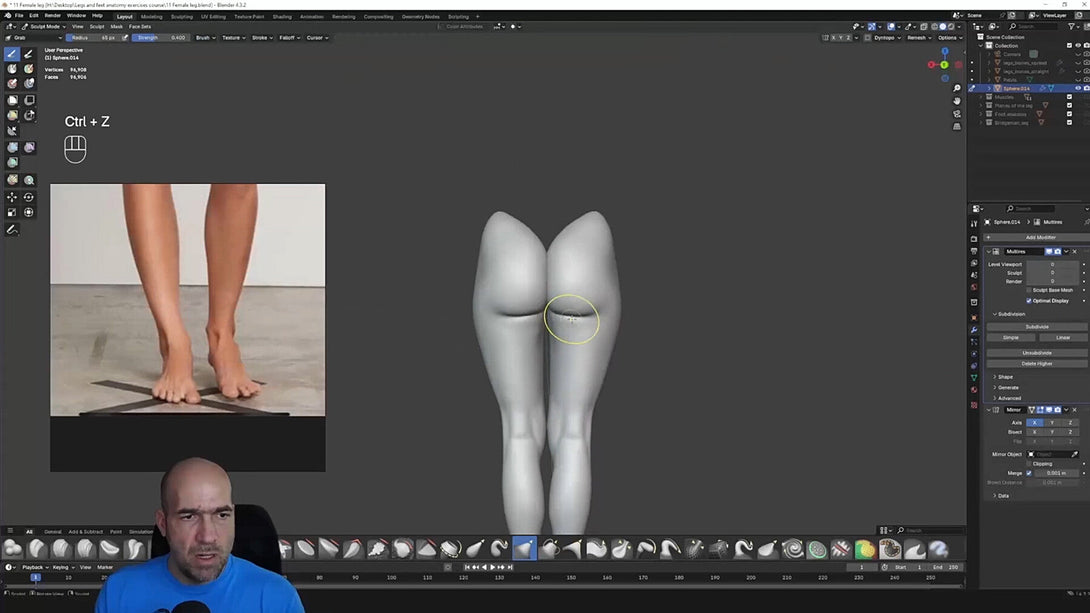This screenshot has height=613, width=1090.
Task: Open the Remesh dropdown
Action: point(919,38)
